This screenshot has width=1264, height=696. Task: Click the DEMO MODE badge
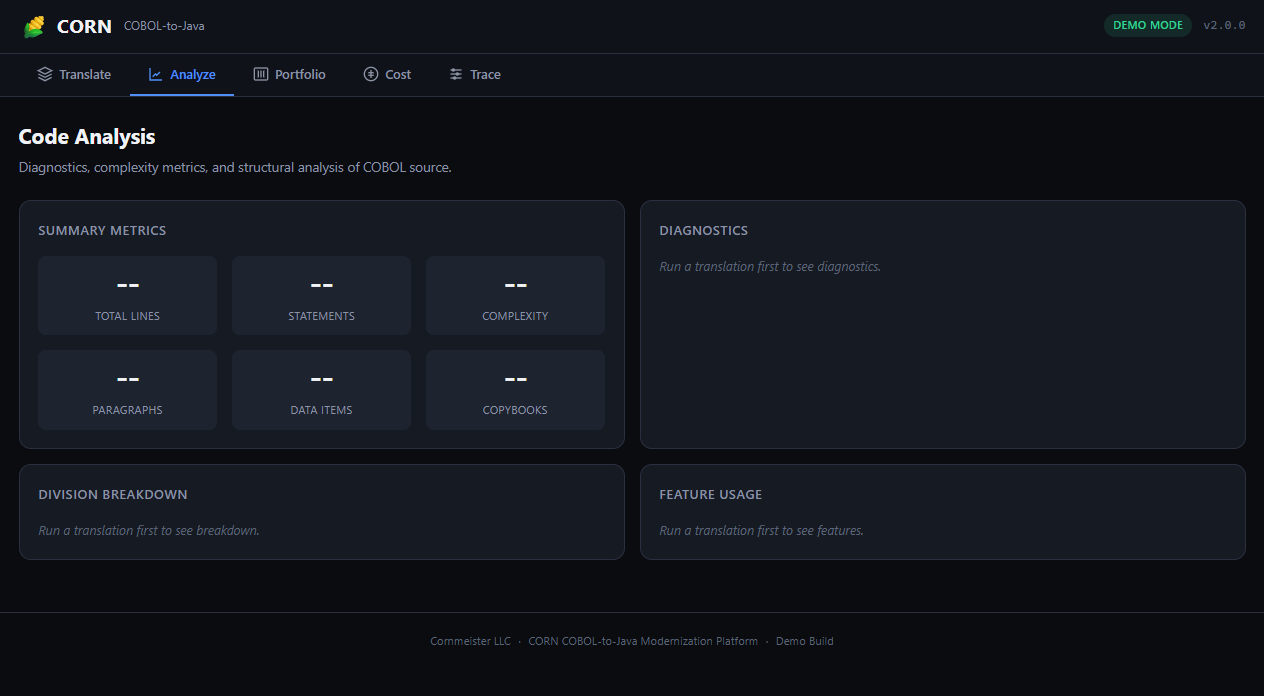[1147, 25]
